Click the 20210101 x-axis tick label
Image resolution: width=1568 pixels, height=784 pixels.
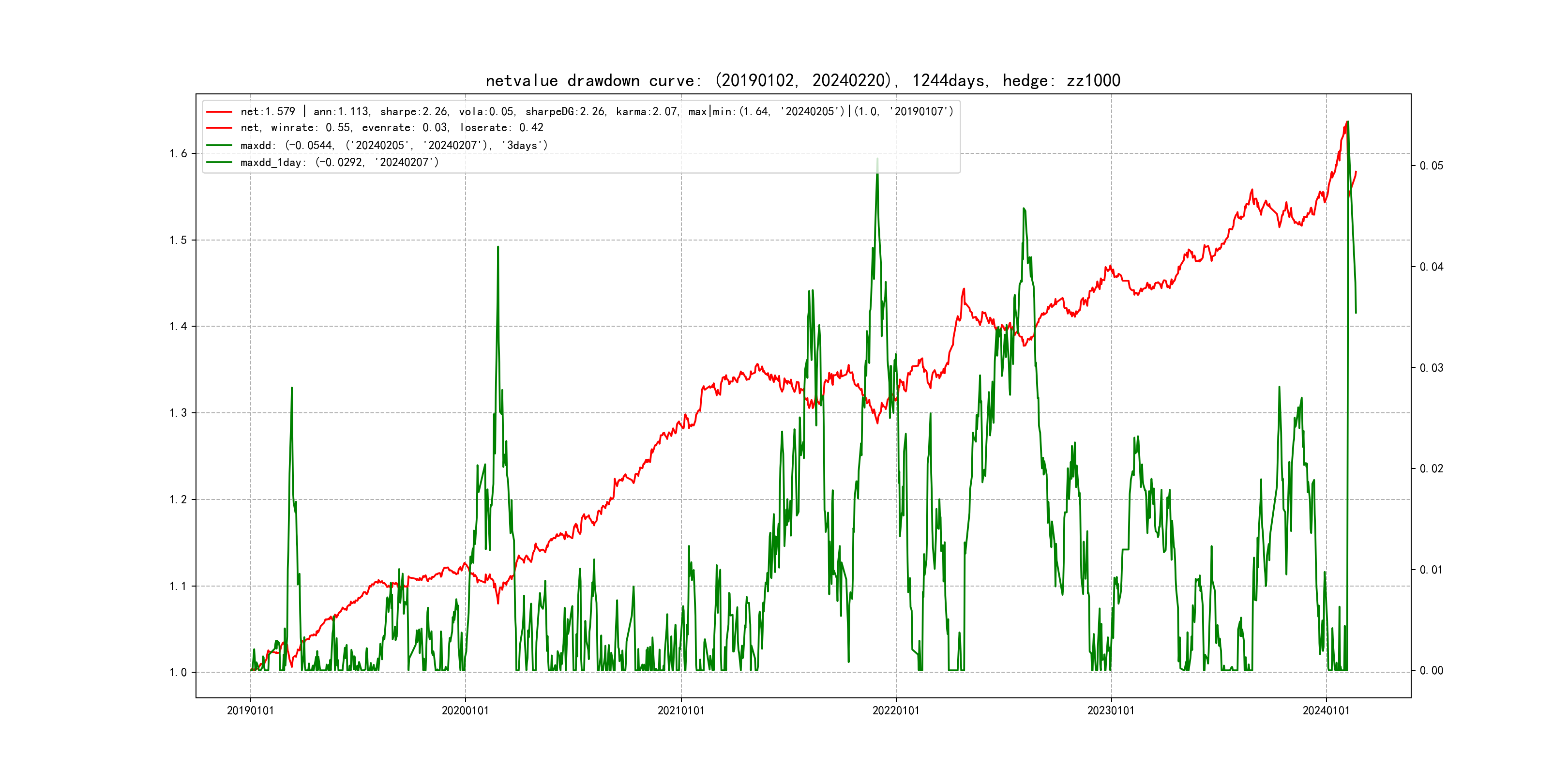(x=680, y=710)
